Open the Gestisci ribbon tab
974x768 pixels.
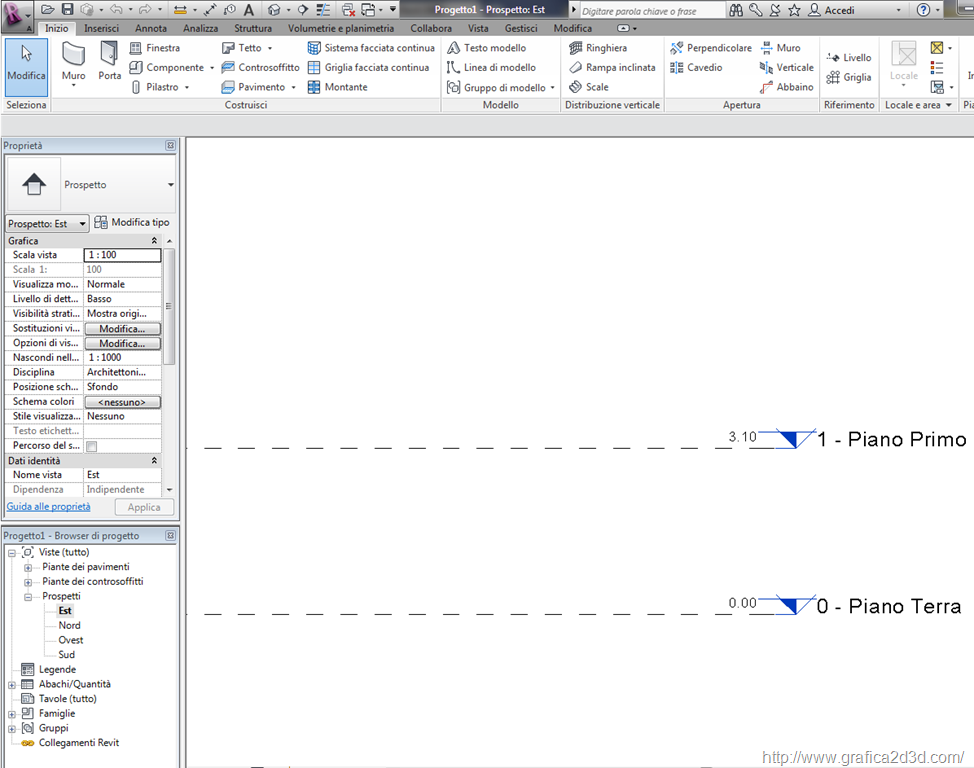tap(521, 28)
